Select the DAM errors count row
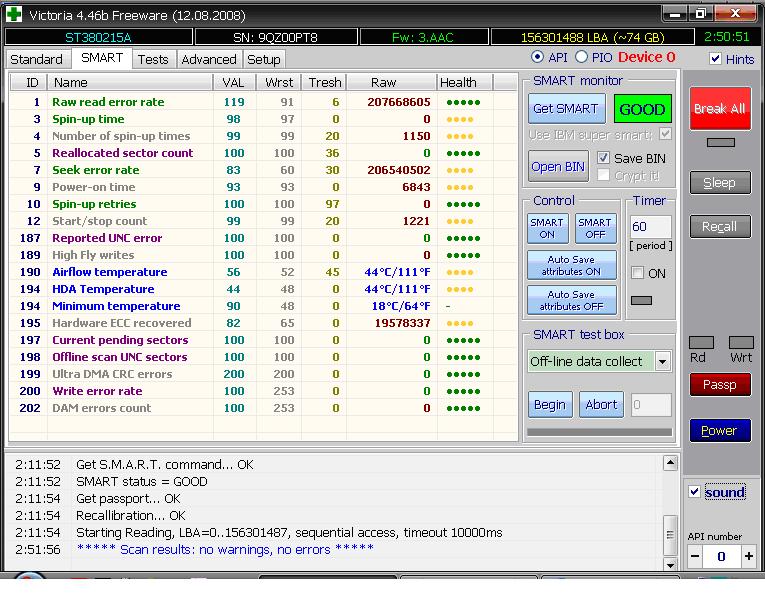 click(263, 408)
